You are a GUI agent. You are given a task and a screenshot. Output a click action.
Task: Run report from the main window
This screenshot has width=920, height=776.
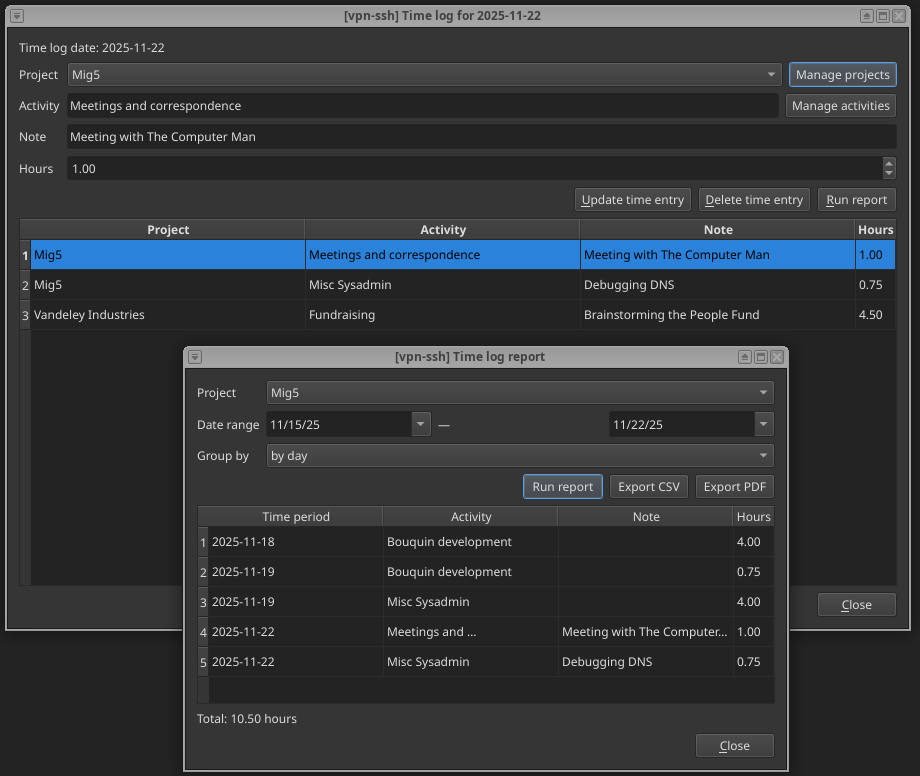(856, 199)
